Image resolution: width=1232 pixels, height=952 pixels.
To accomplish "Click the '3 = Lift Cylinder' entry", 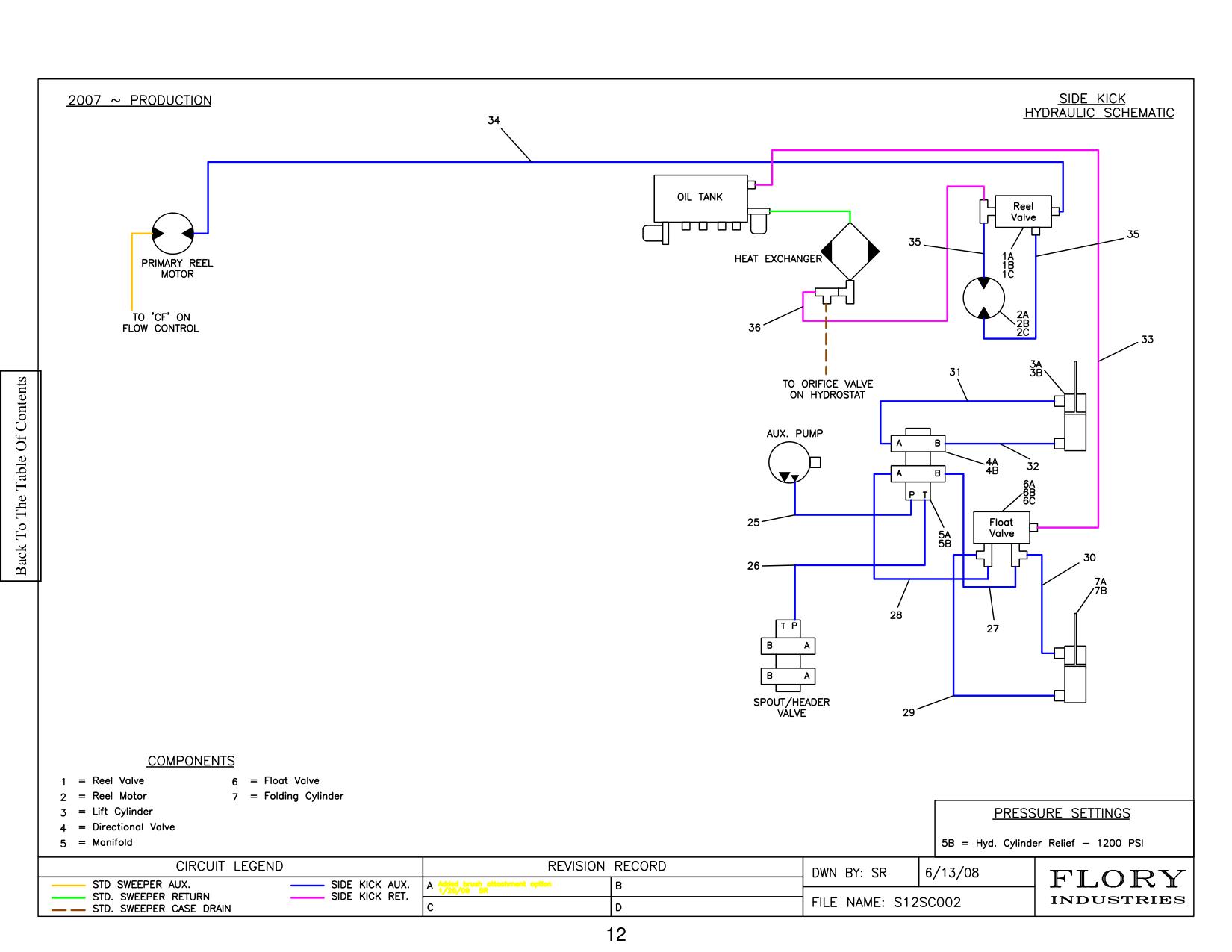I will pos(107,812).
